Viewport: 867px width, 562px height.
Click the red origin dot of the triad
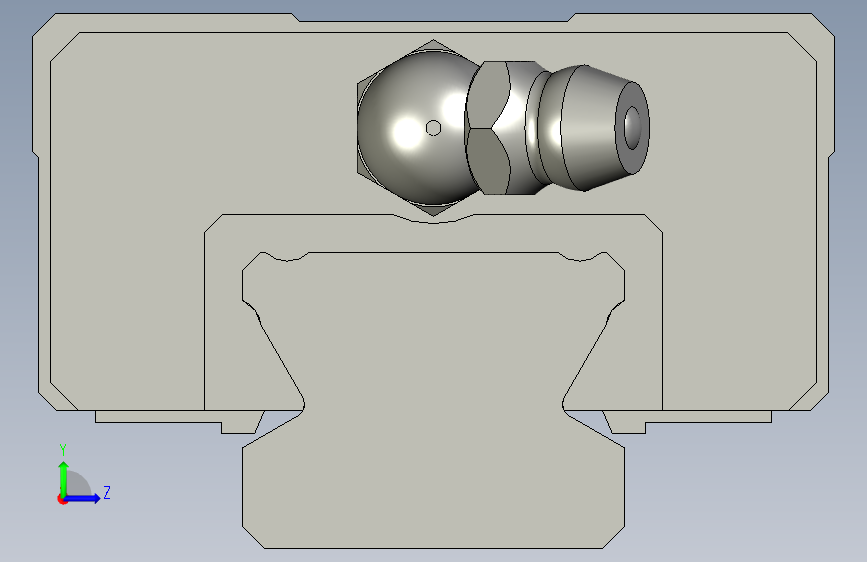62,499
